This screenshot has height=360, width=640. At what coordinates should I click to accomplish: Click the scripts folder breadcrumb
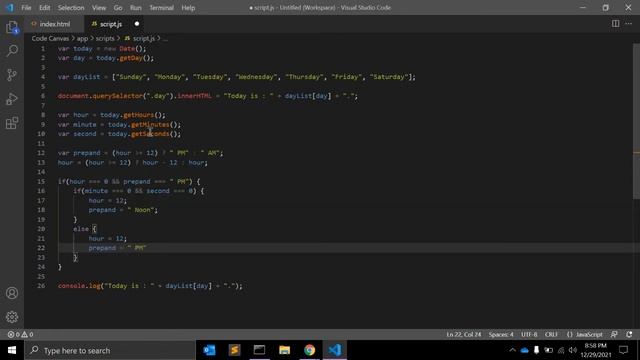105,38
